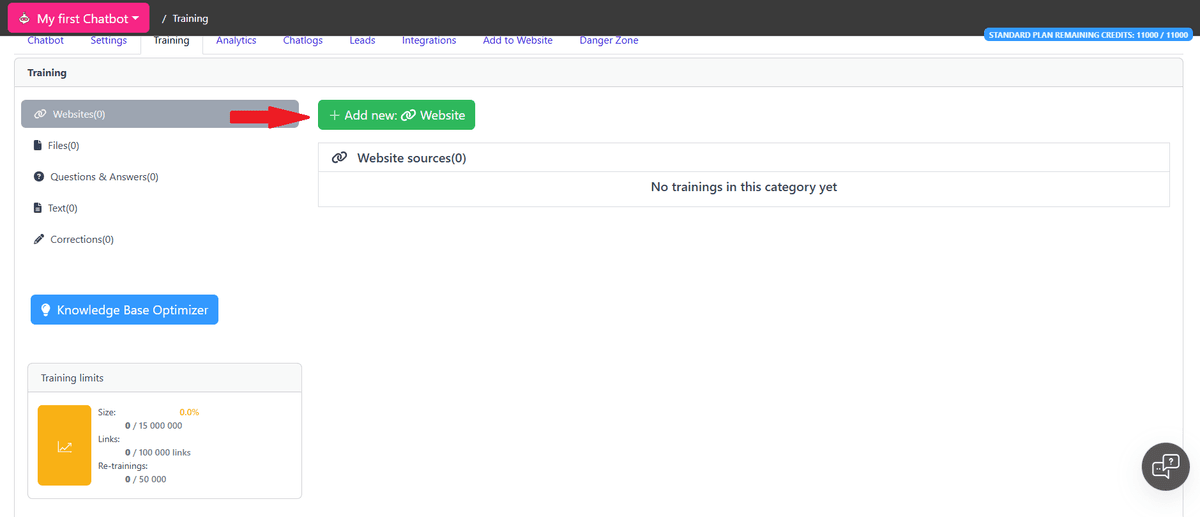Open the Integrations tab
The image size is (1200, 517).
[x=429, y=41]
